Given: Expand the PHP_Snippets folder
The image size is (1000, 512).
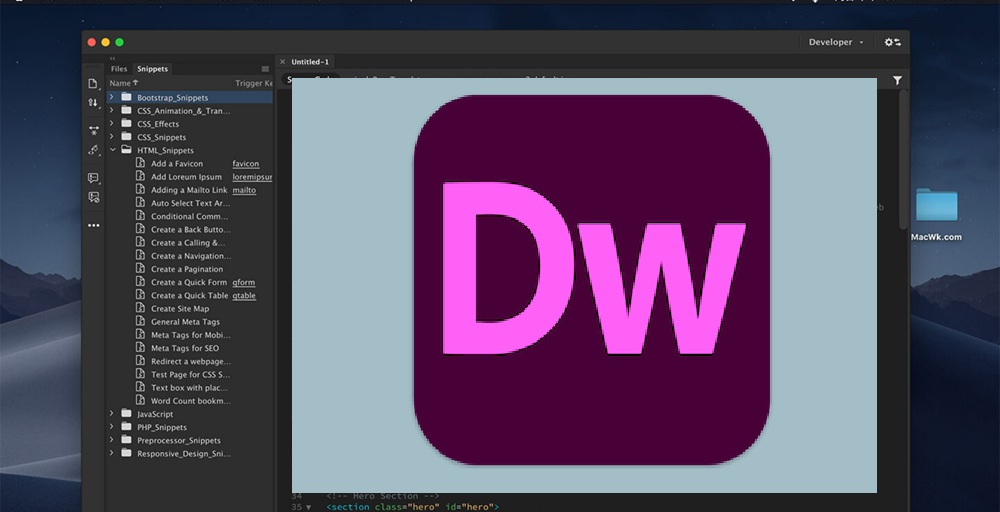Looking at the screenshot, I should tap(112, 427).
